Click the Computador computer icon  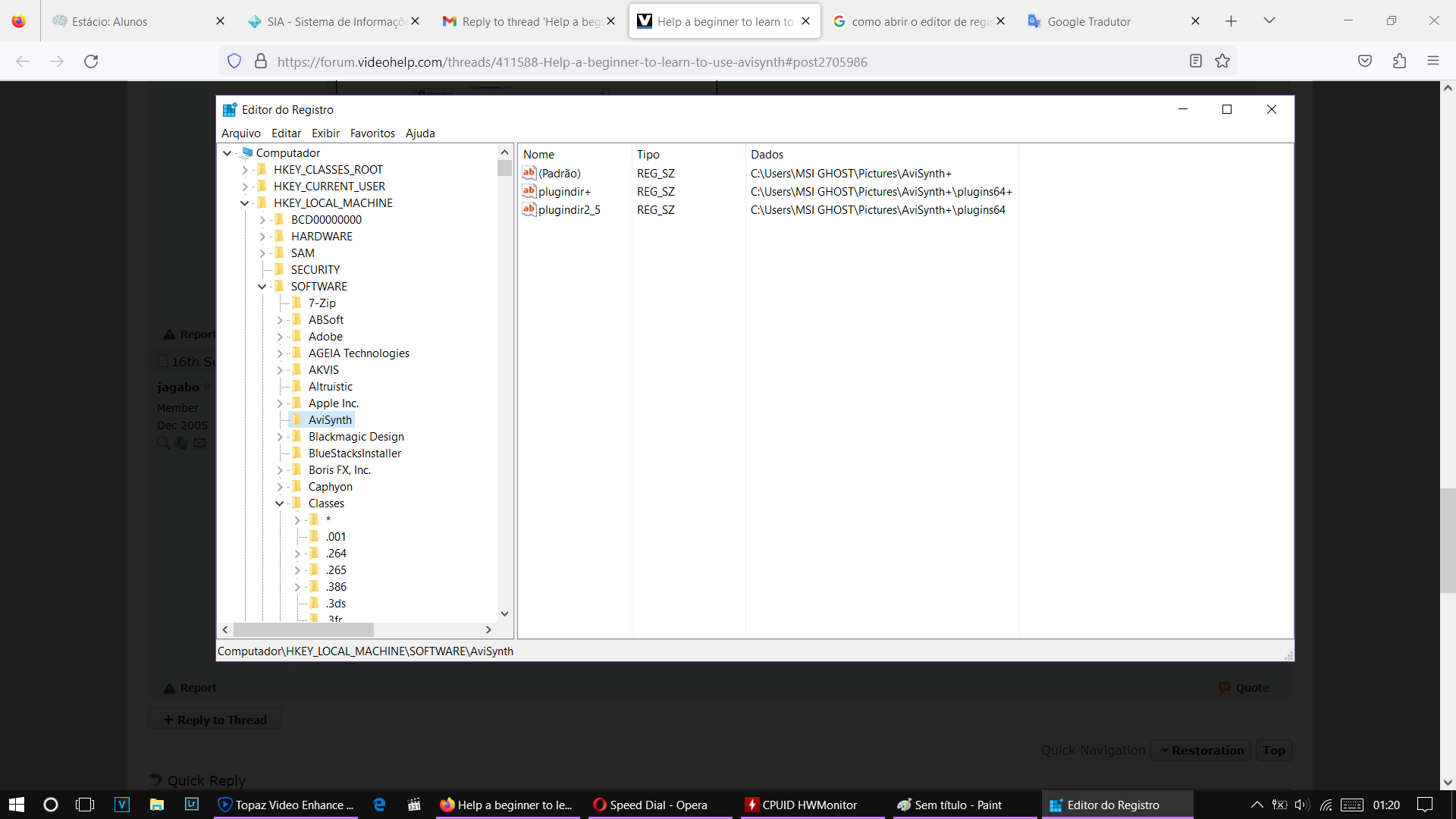(246, 152)
